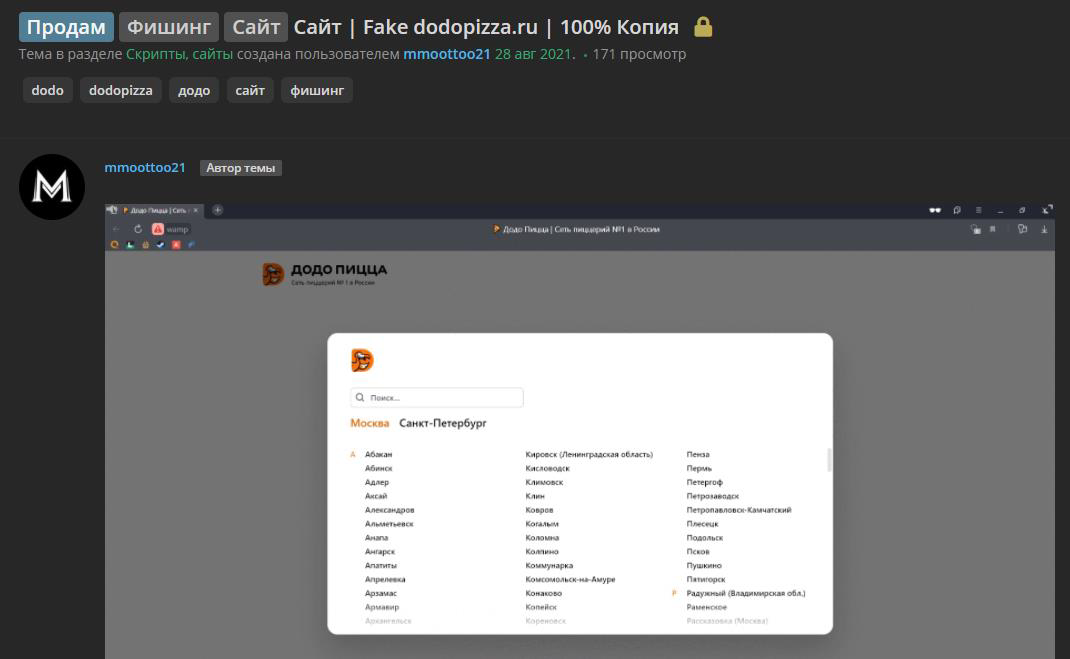Choose Санкт-Петербург in the city dialog
This screenshot has height=659, width=1070.
click(443, 423)
